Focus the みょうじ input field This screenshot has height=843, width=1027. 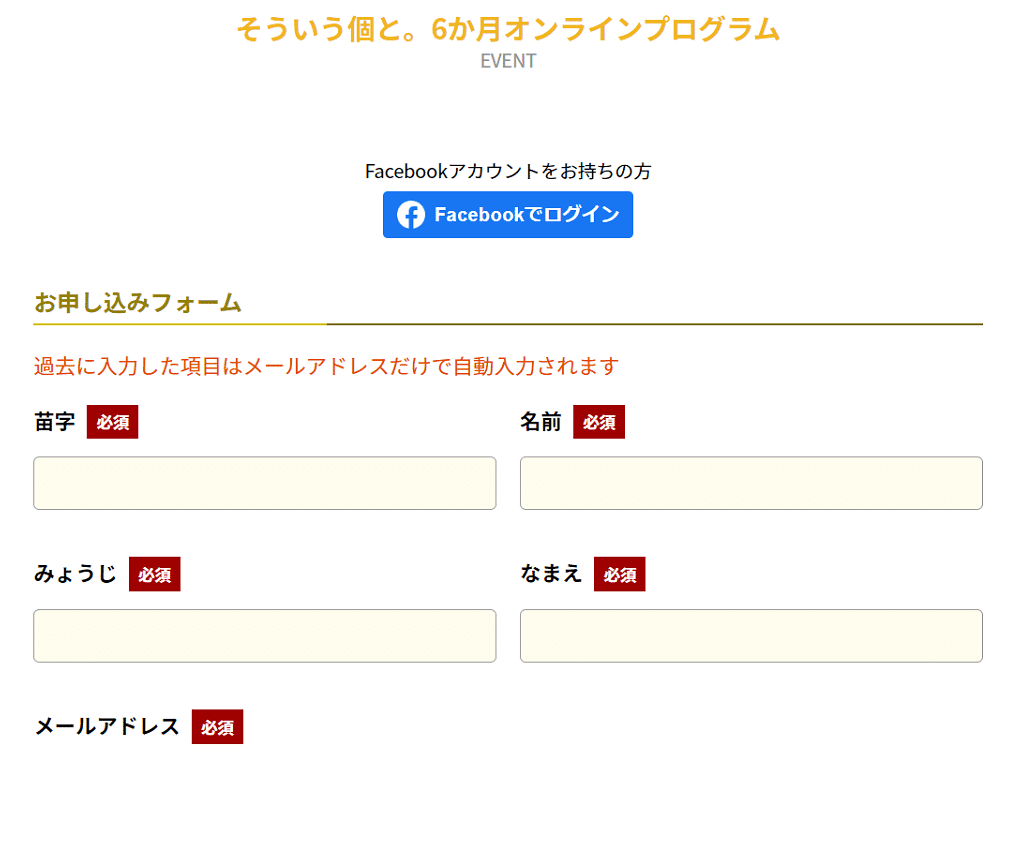[x=265, y=636]
